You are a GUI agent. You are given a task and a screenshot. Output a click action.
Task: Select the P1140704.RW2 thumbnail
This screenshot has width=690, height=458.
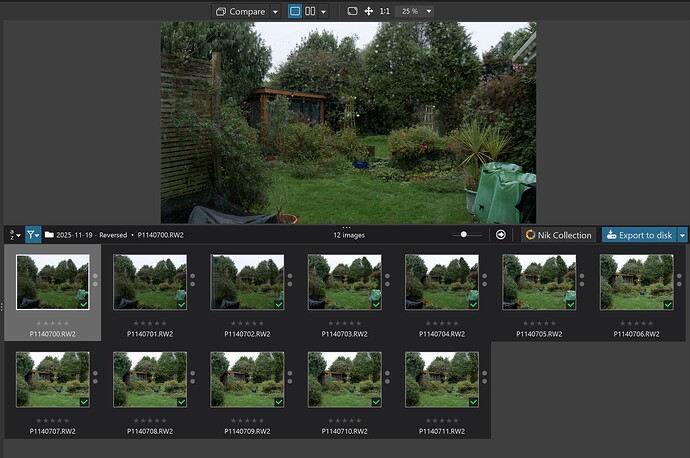pos(441,282)
